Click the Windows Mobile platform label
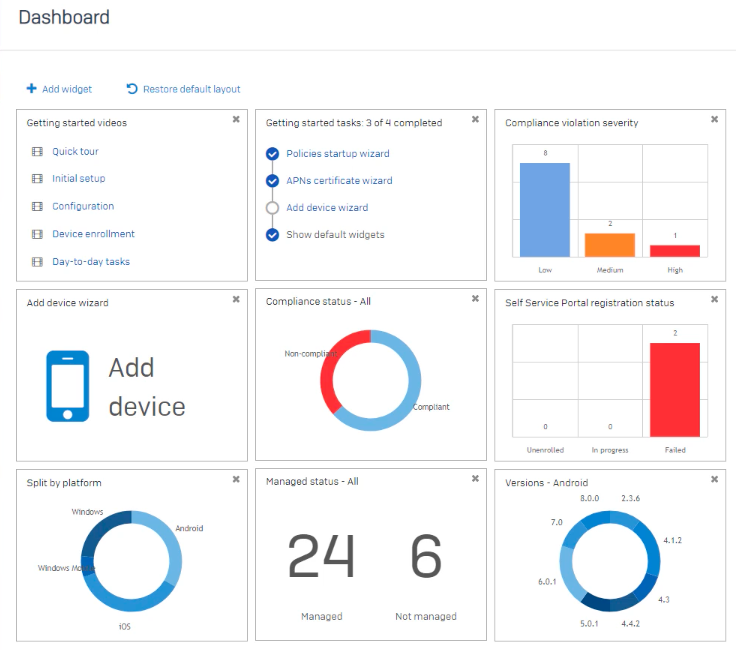Image resolution: width=736 pixels, height=650 pixels. (66, 568)
